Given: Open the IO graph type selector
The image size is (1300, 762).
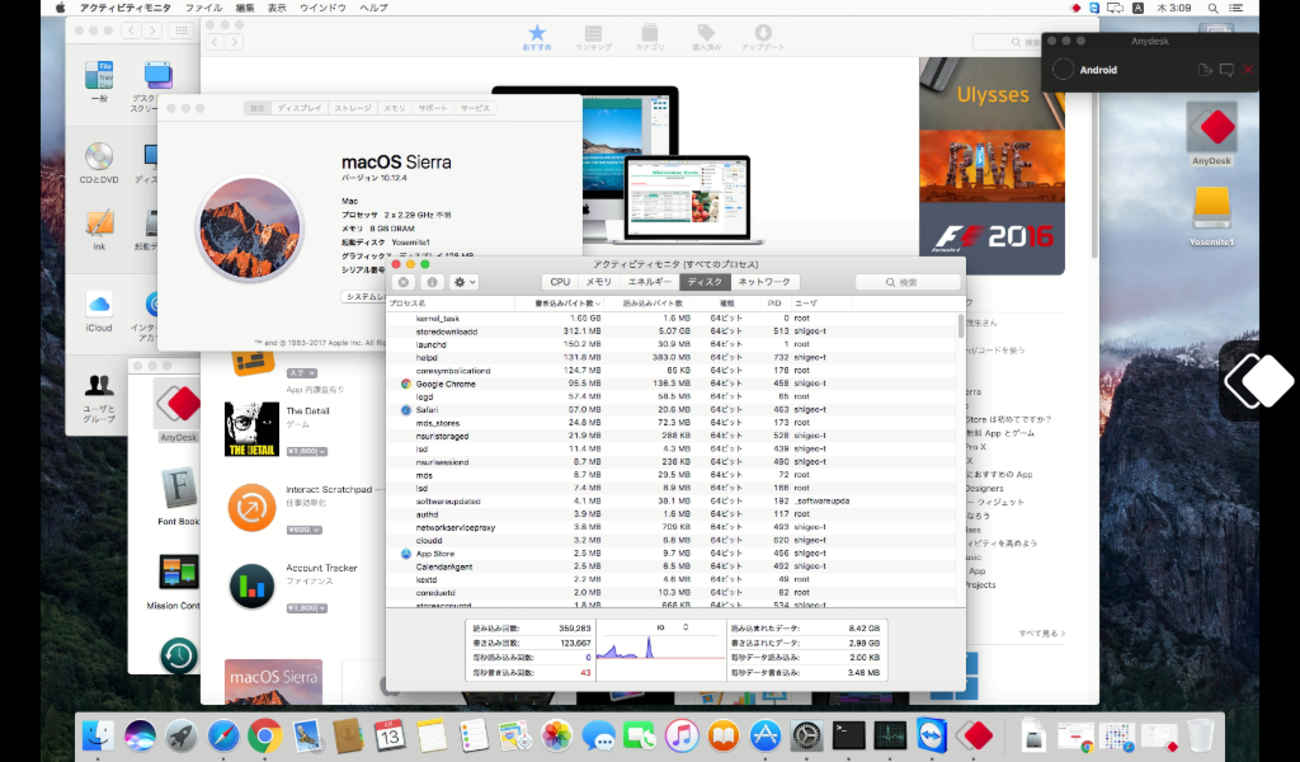Looking at the screenshot, I should 672,627.
